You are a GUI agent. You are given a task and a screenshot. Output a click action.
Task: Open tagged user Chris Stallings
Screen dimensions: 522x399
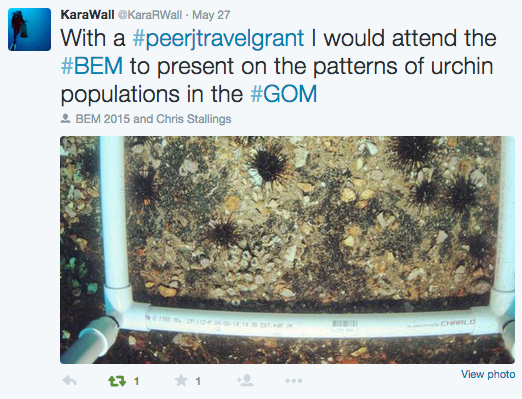point(194,119)
